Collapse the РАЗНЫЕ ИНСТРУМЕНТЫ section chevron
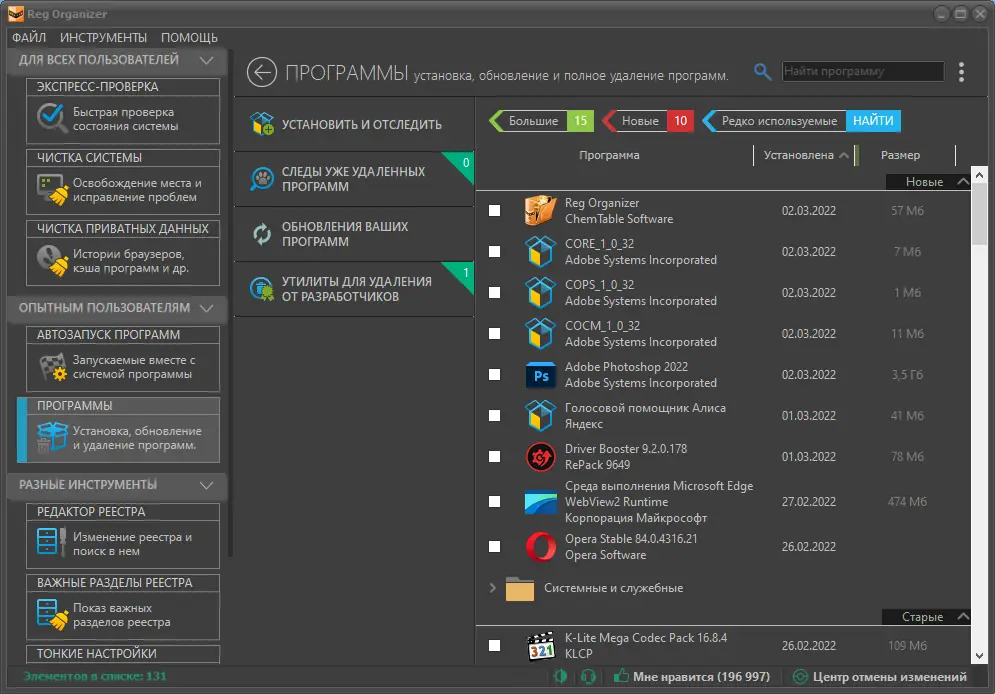 [206, 485]
